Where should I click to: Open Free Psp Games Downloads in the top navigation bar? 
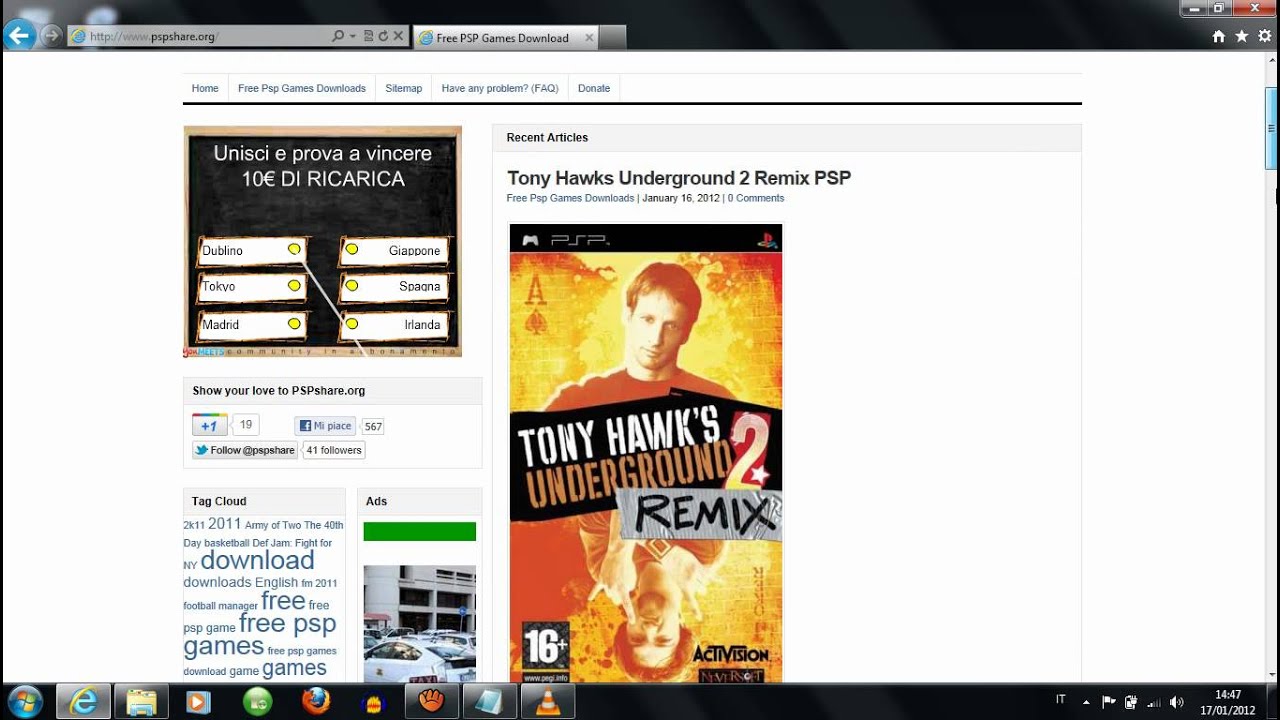point(302,88)
